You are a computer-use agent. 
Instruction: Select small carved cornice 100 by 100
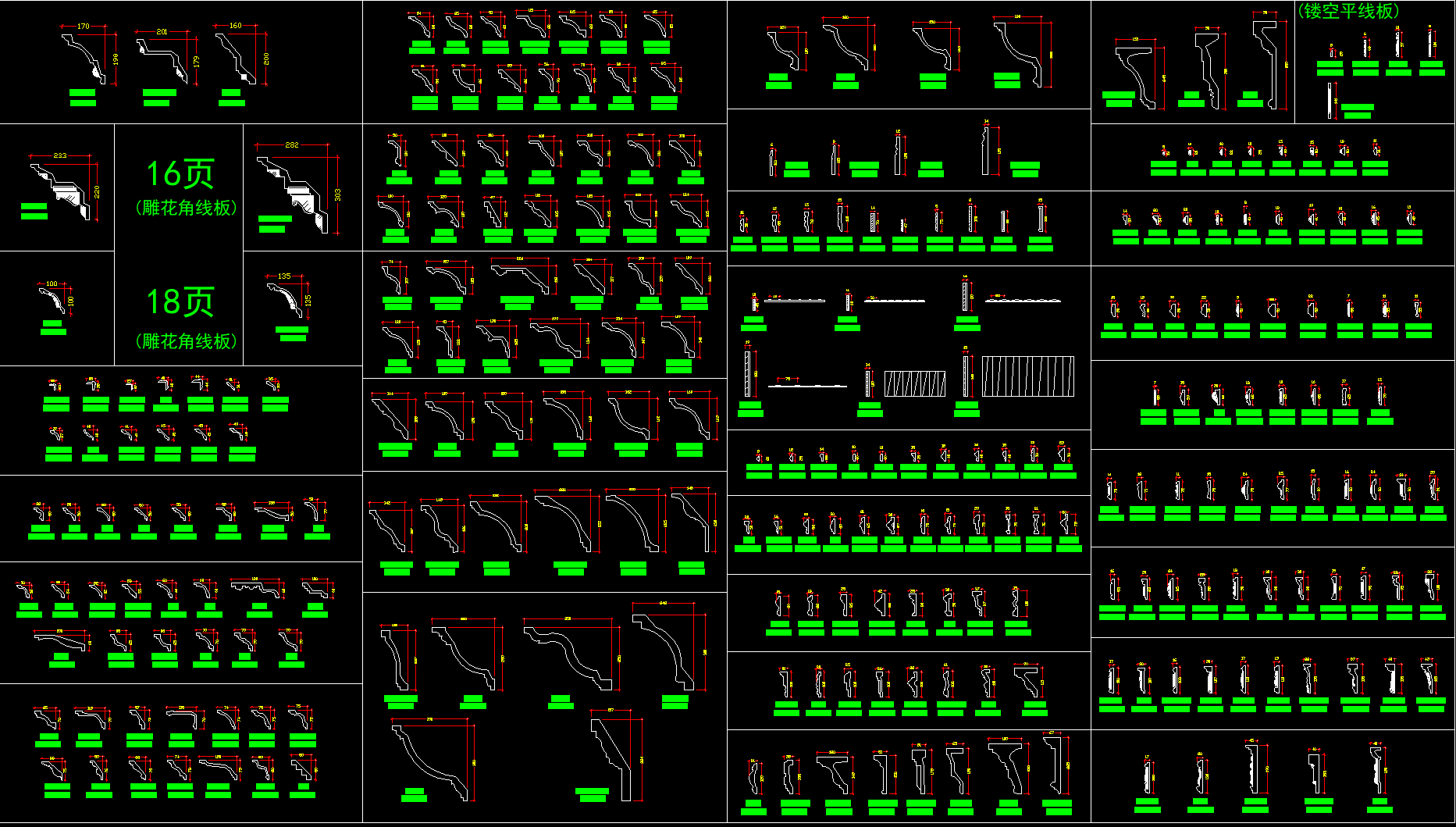click(x=53, y=301)
